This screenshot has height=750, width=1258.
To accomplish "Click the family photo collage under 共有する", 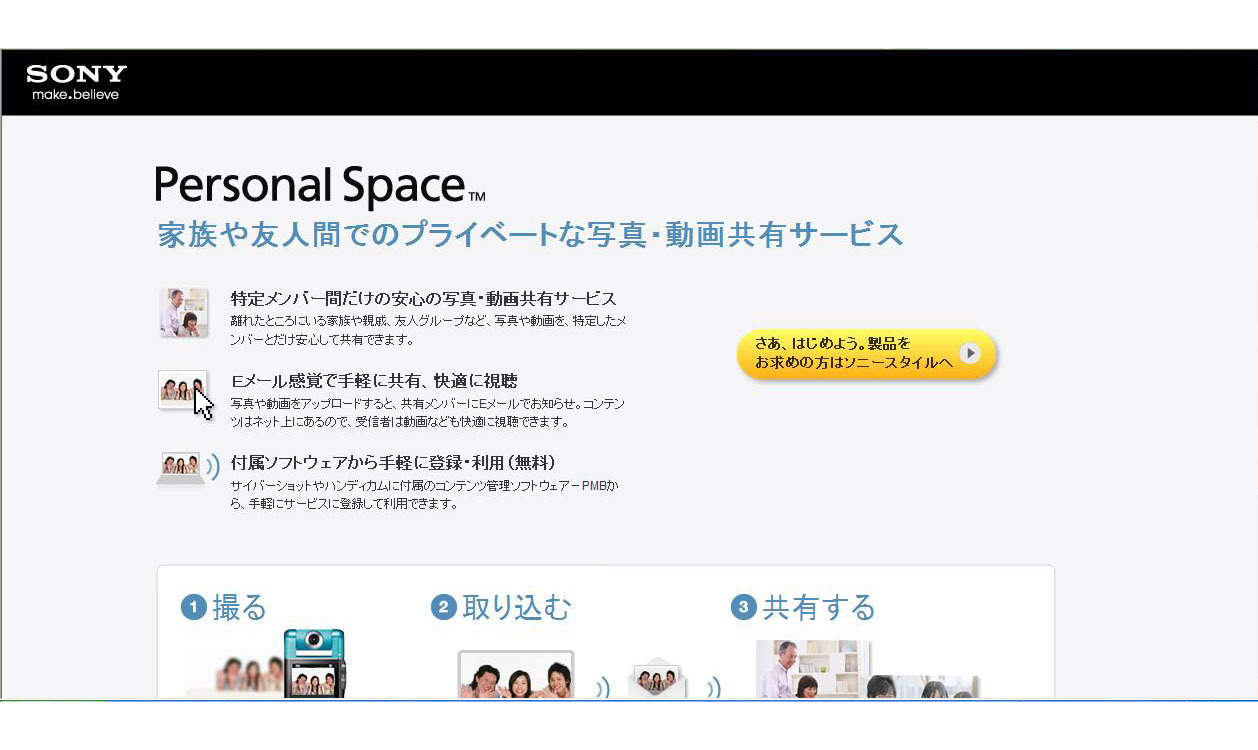I will [866, 669].
